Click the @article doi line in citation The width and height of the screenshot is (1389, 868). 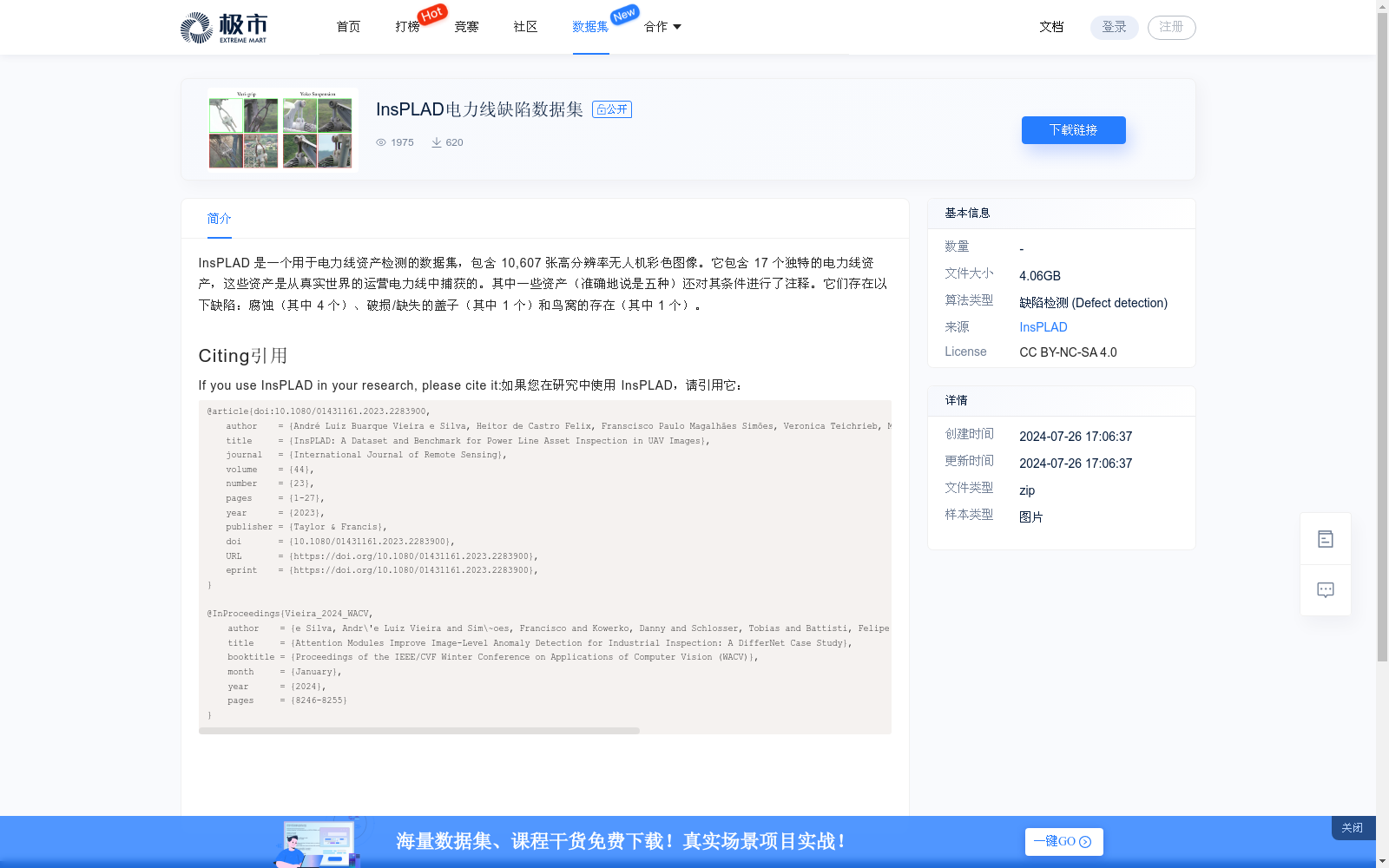pyautogui.click(x=319, y=411)
